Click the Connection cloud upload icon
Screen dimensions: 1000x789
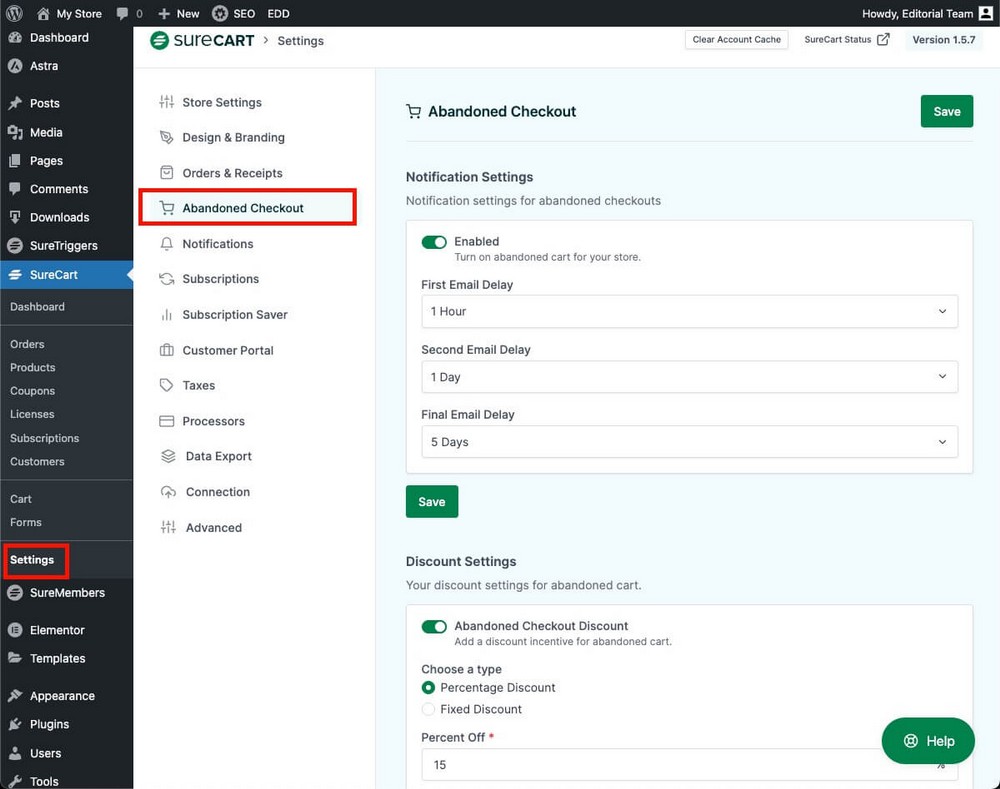click(x=168, y=492)
